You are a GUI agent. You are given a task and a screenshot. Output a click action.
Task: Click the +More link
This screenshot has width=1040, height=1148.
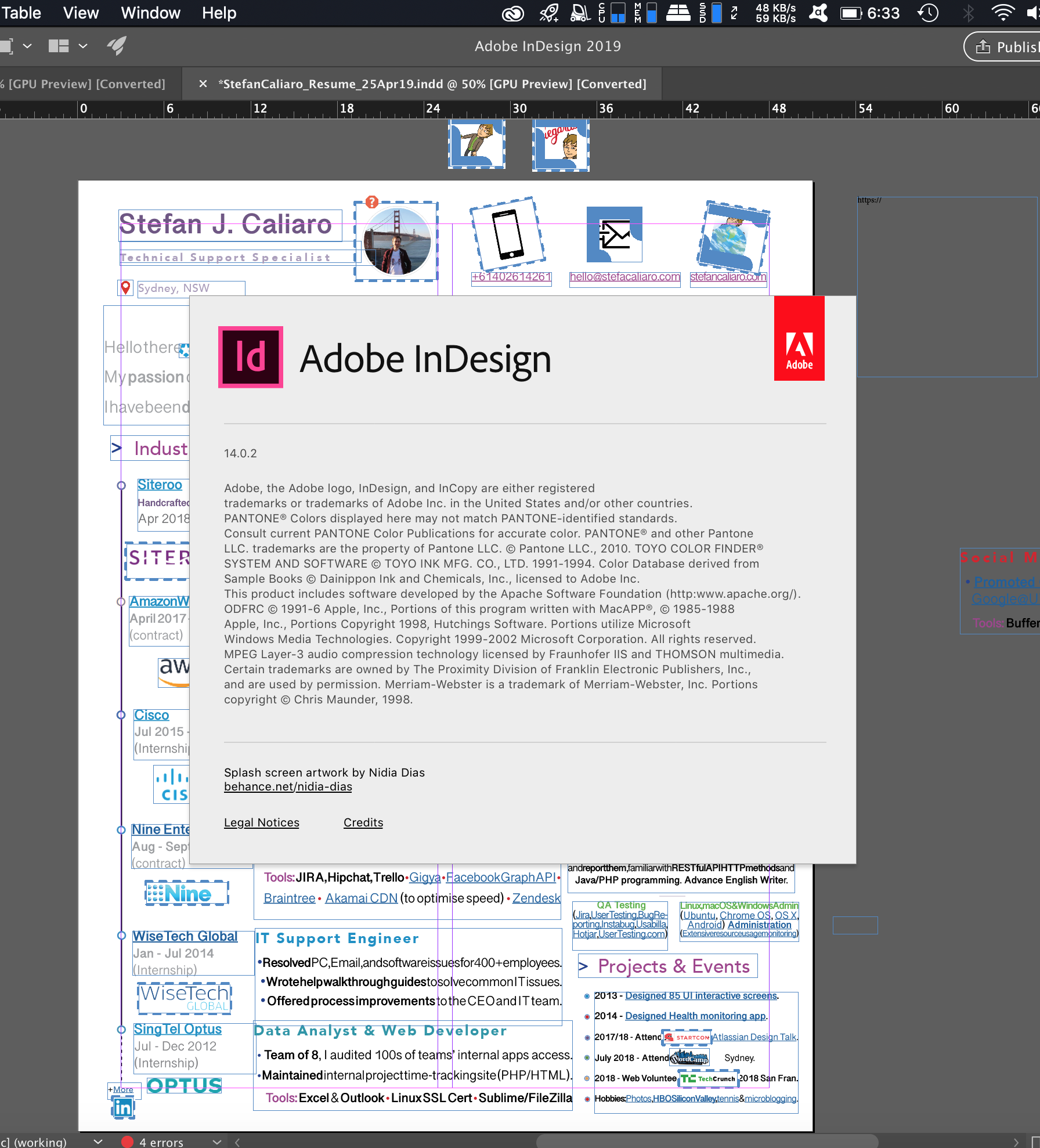pyautogui.click(x=121, y=1089)
